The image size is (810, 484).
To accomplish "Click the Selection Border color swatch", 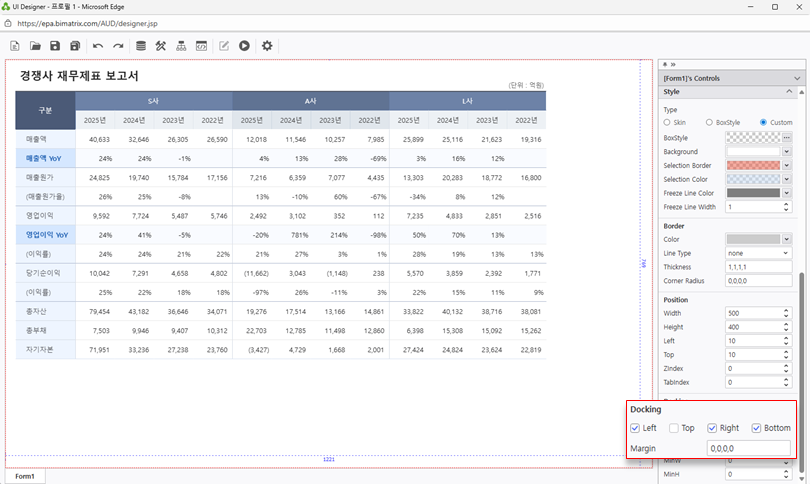I will (x=753, y=165).
